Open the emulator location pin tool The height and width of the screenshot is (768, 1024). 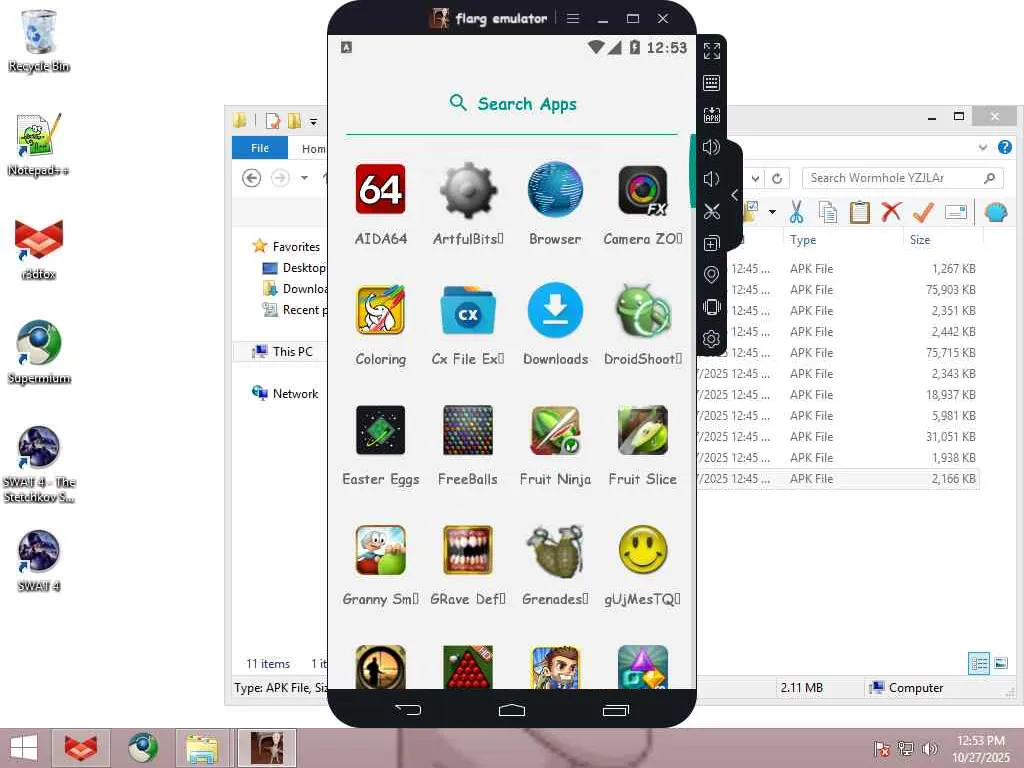tap(711, 275)
